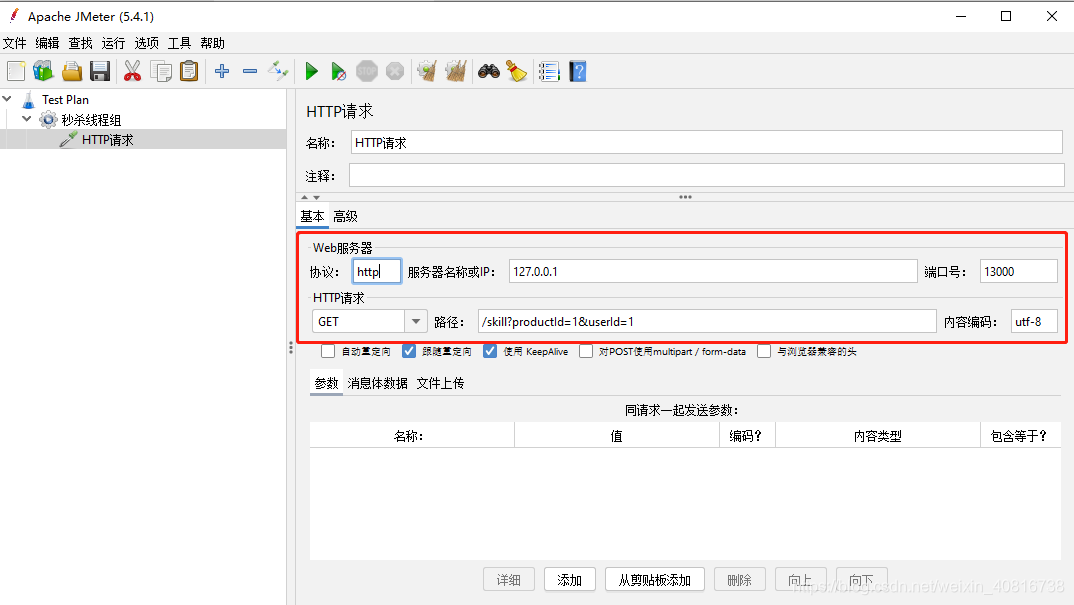The height and width of the screenshot is (605, 1074).
Task: Select the 消息体数据 tab
Action: [377, 383]
